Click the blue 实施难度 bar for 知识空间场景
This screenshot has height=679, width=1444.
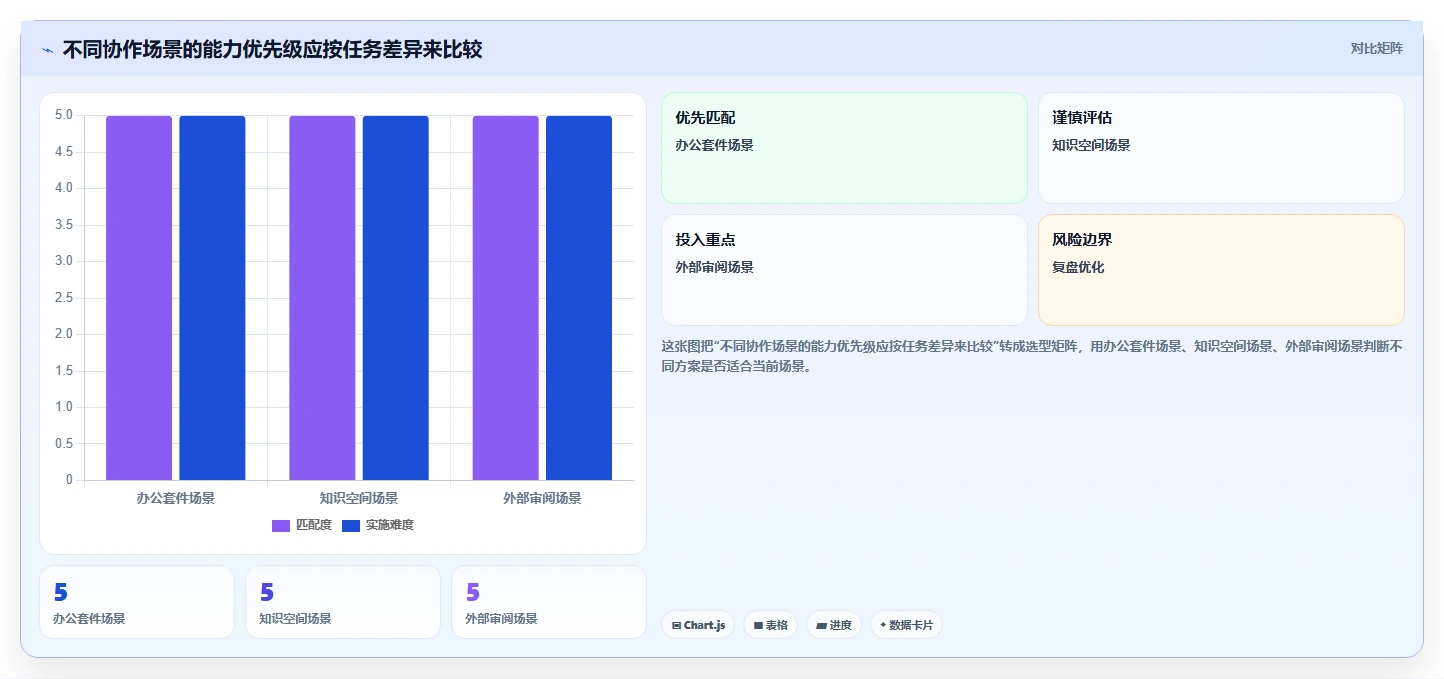[395, 298]
